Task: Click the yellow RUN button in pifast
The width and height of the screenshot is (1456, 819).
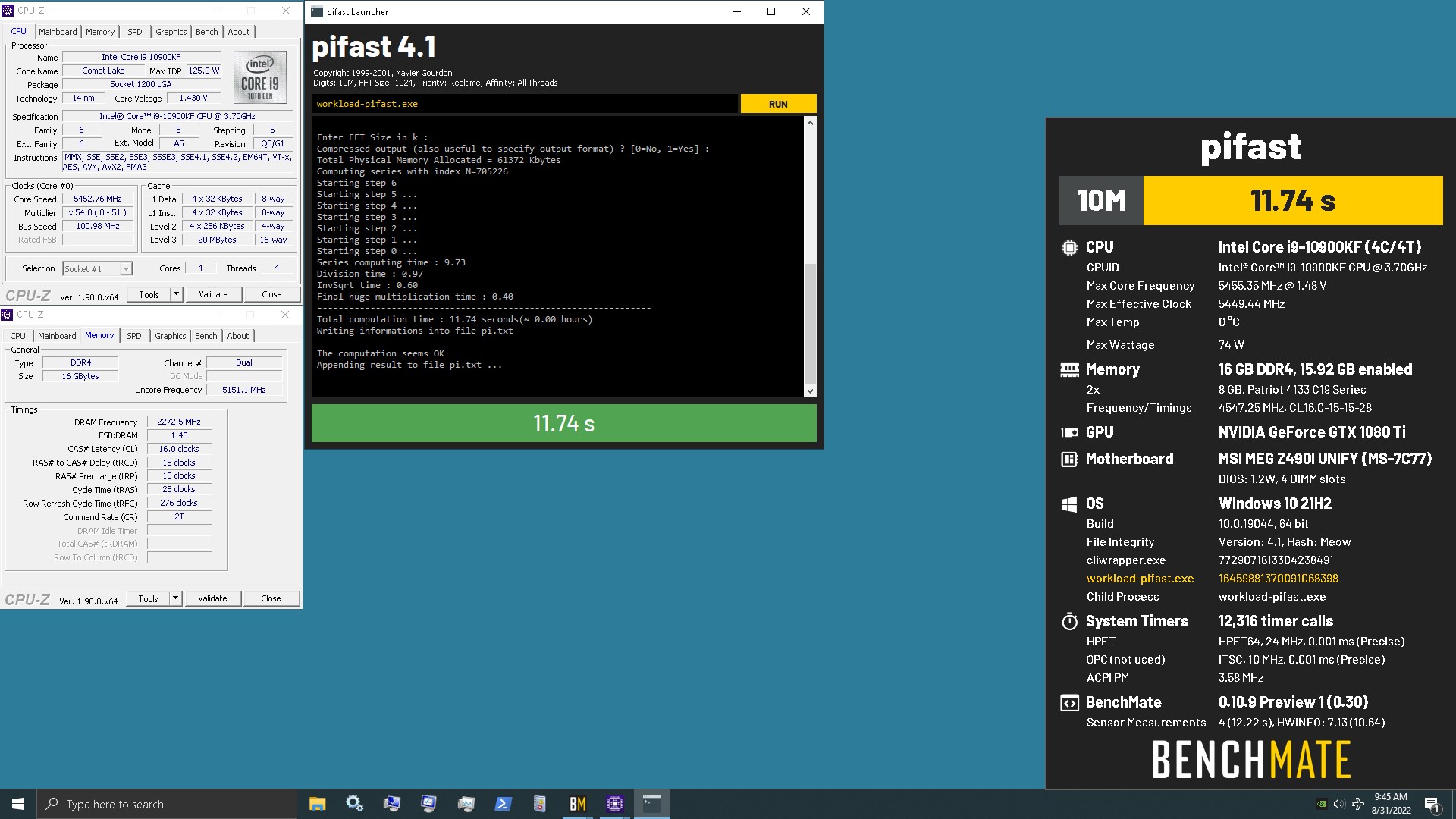Action: [x=778, y=104]
